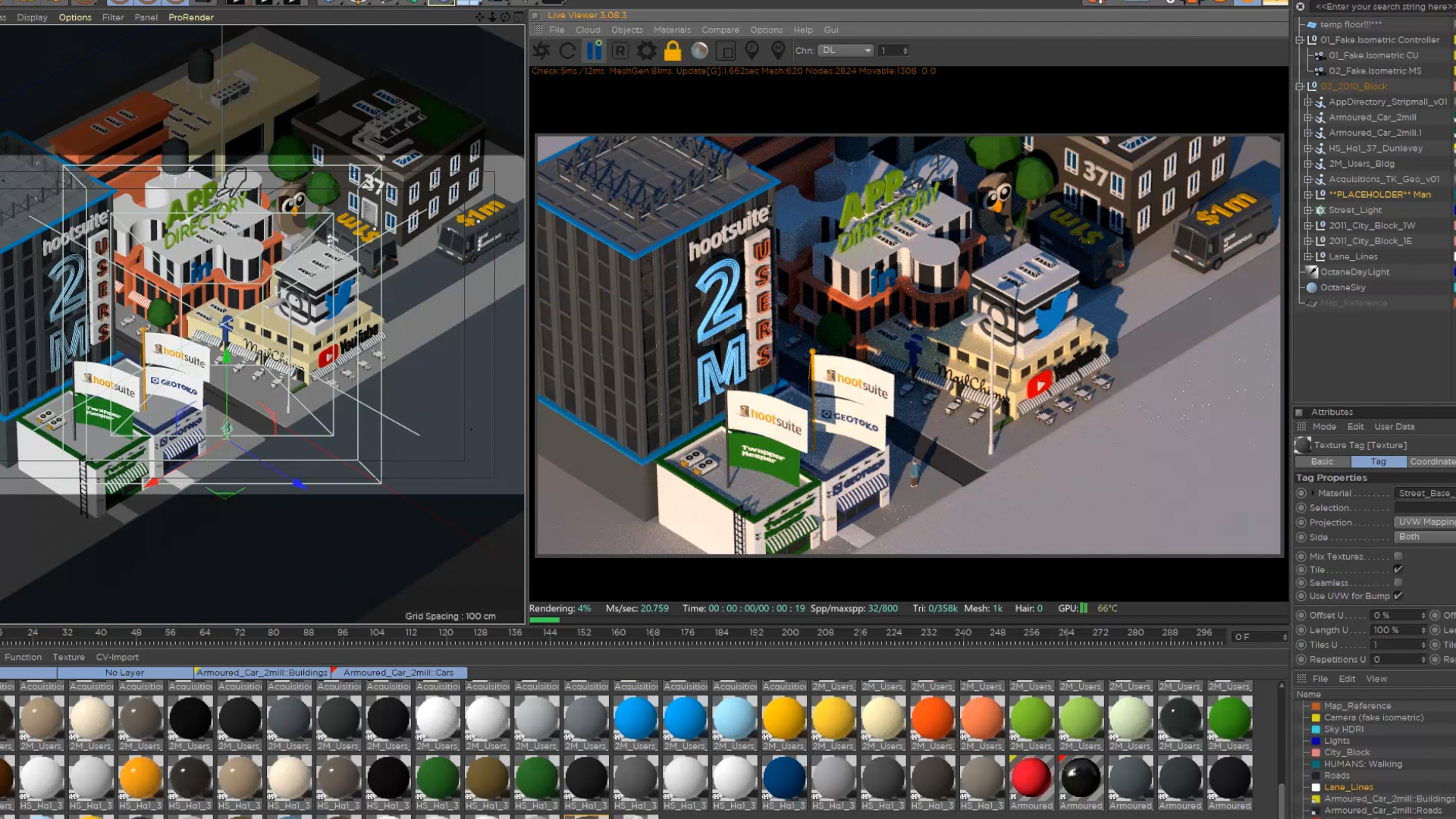Expand the AppDirectory_Stripmall_v01 node

click(1307, 102)
